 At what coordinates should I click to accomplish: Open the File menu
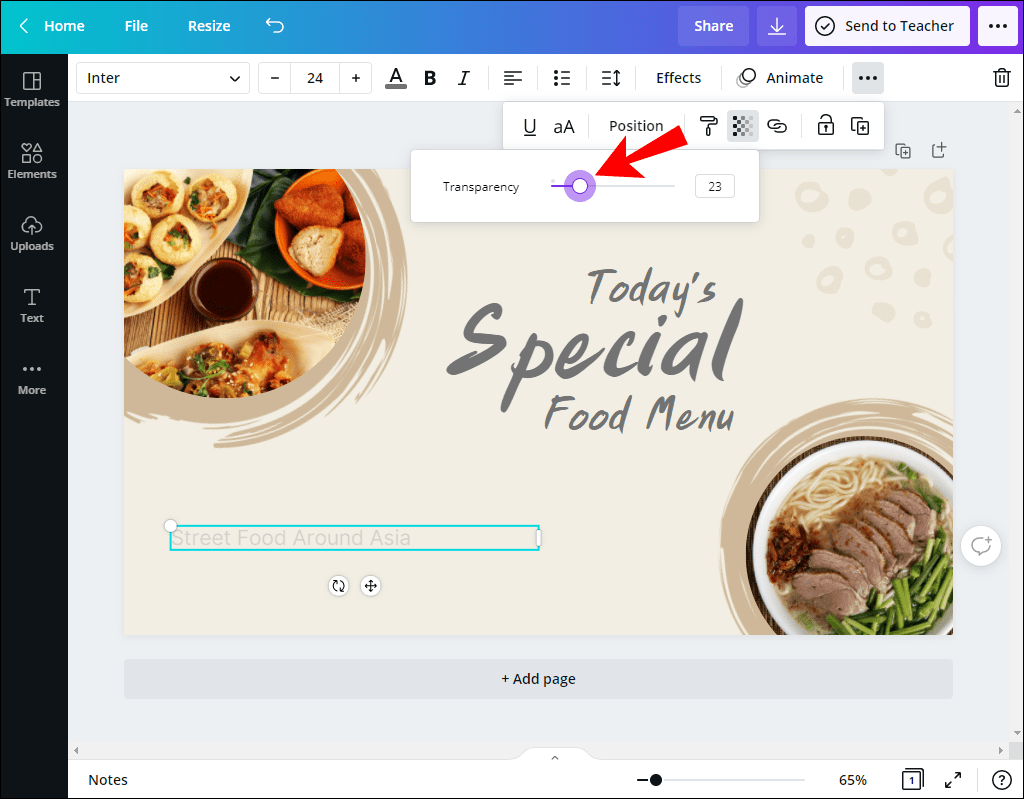click(x=136, y=26)
